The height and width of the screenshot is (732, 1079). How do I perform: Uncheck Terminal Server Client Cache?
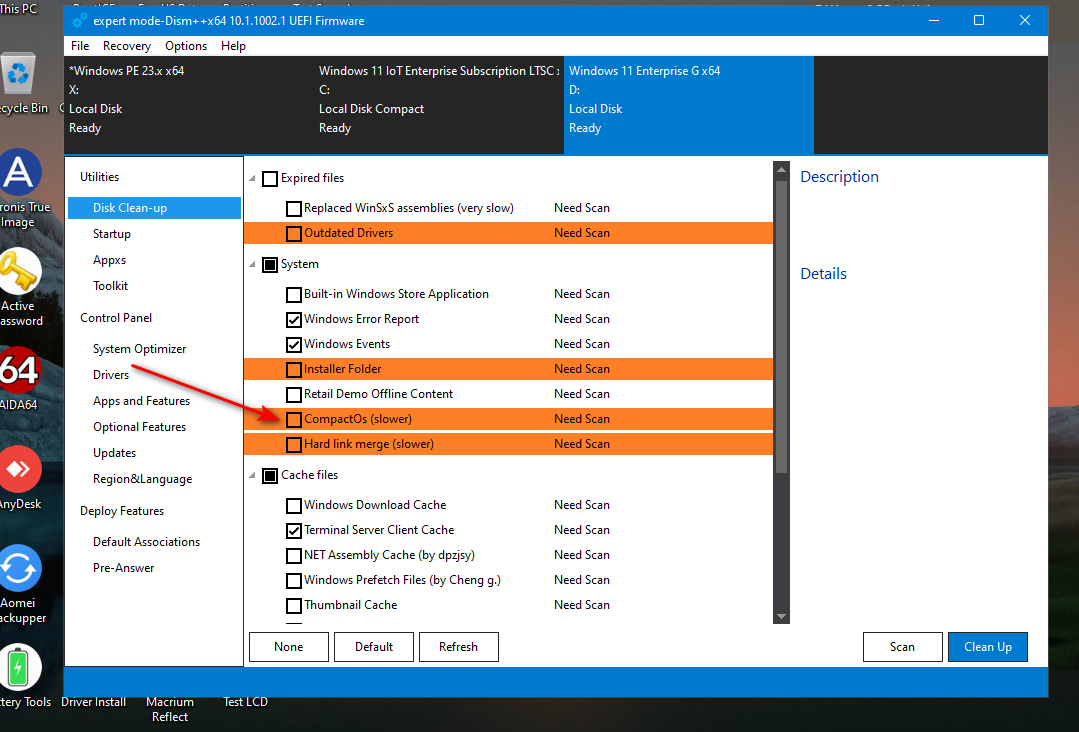pos(294,530)
